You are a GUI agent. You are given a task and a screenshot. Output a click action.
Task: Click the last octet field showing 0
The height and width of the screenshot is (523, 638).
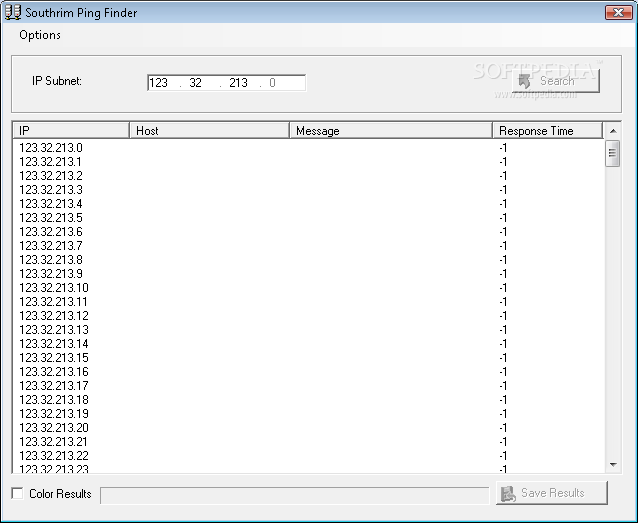coord(273,83)
